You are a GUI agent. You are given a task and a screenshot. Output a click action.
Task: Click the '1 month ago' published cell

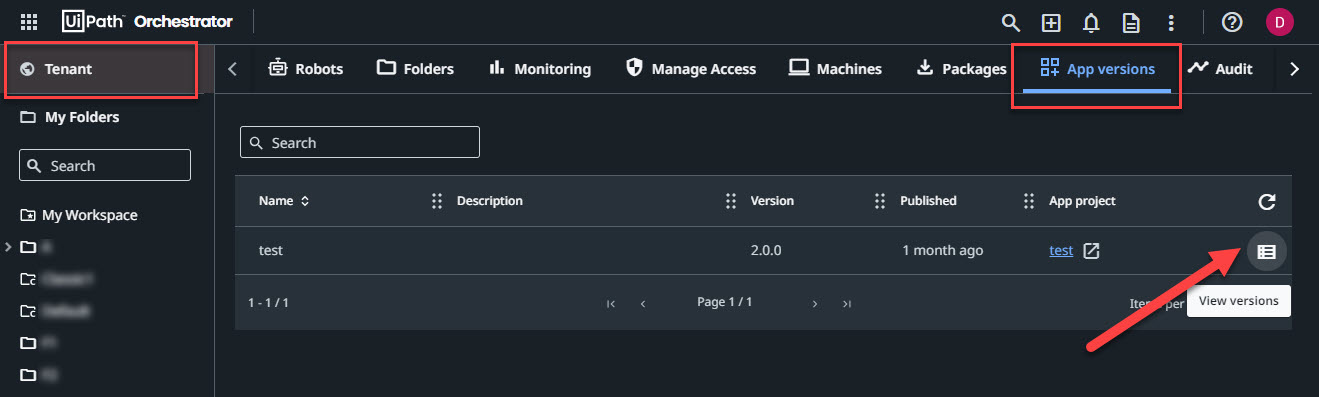(942, 251)
